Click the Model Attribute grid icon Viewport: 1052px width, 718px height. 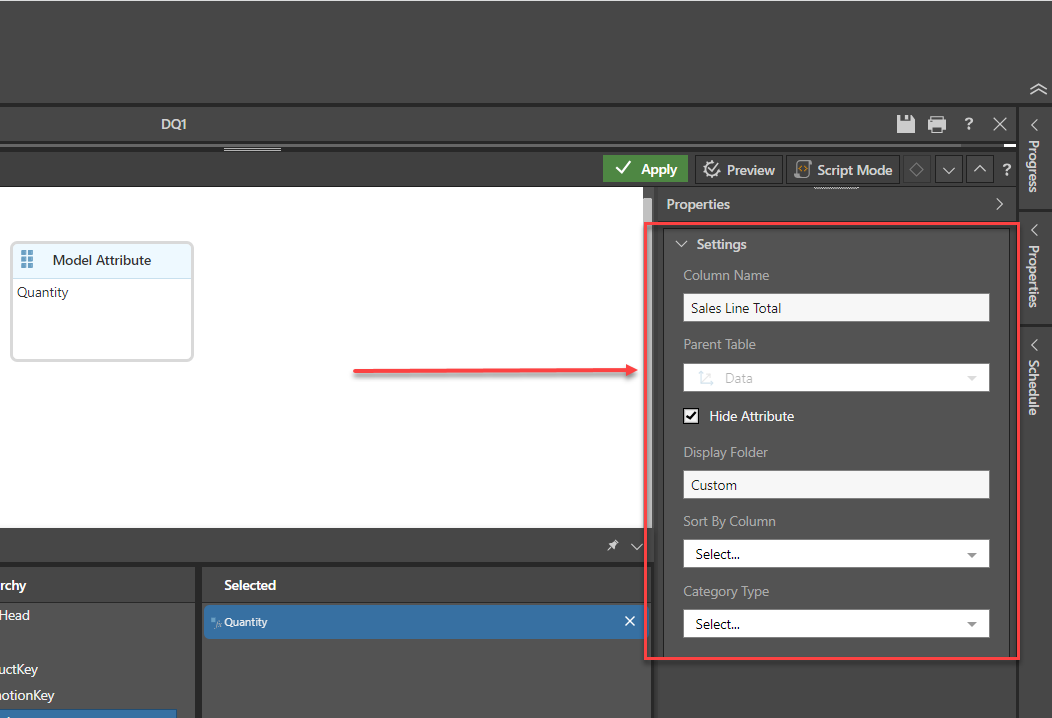[x=27, y=260]
